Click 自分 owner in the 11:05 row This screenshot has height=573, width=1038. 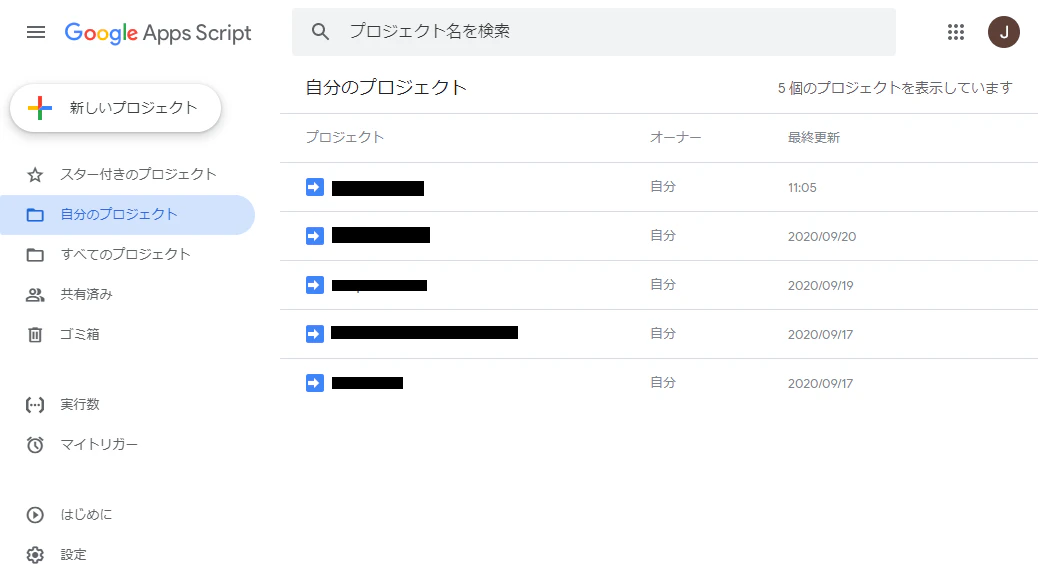[x=663, y=187]
